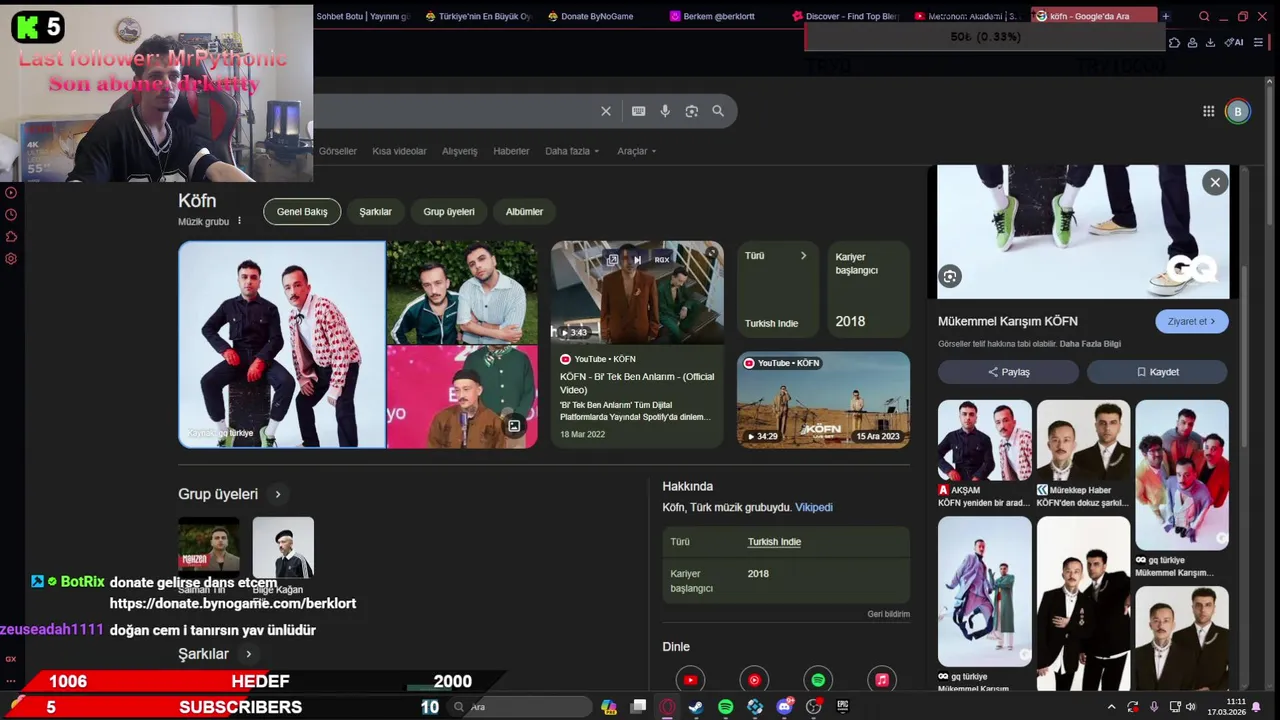Viewport: 1280px width, 720px height.
Task: Open browser search tabs magnifier icon
Action: tap(1204, 16)
